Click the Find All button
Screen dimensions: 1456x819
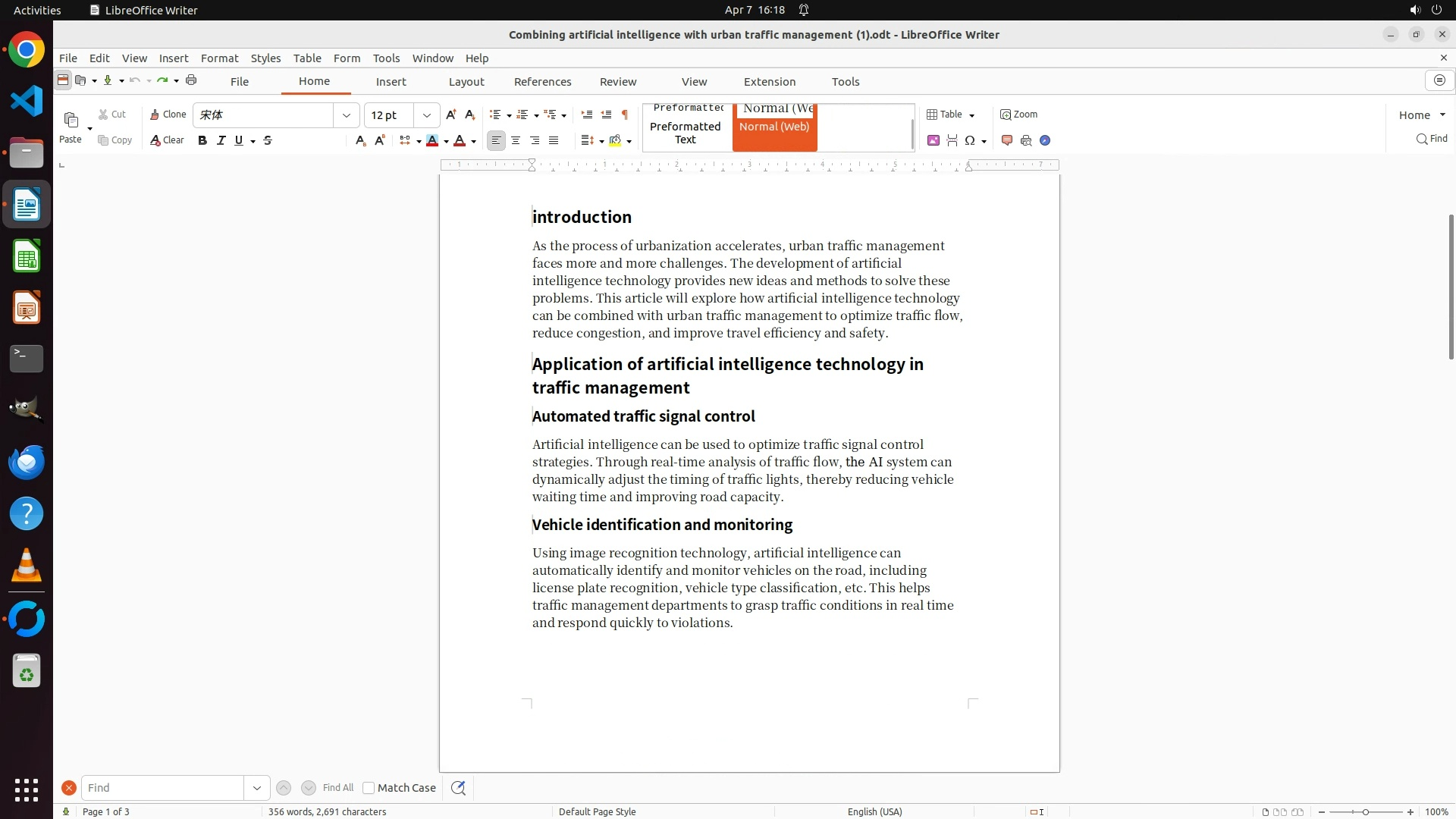pyautogui.click(x=337, y=788)
